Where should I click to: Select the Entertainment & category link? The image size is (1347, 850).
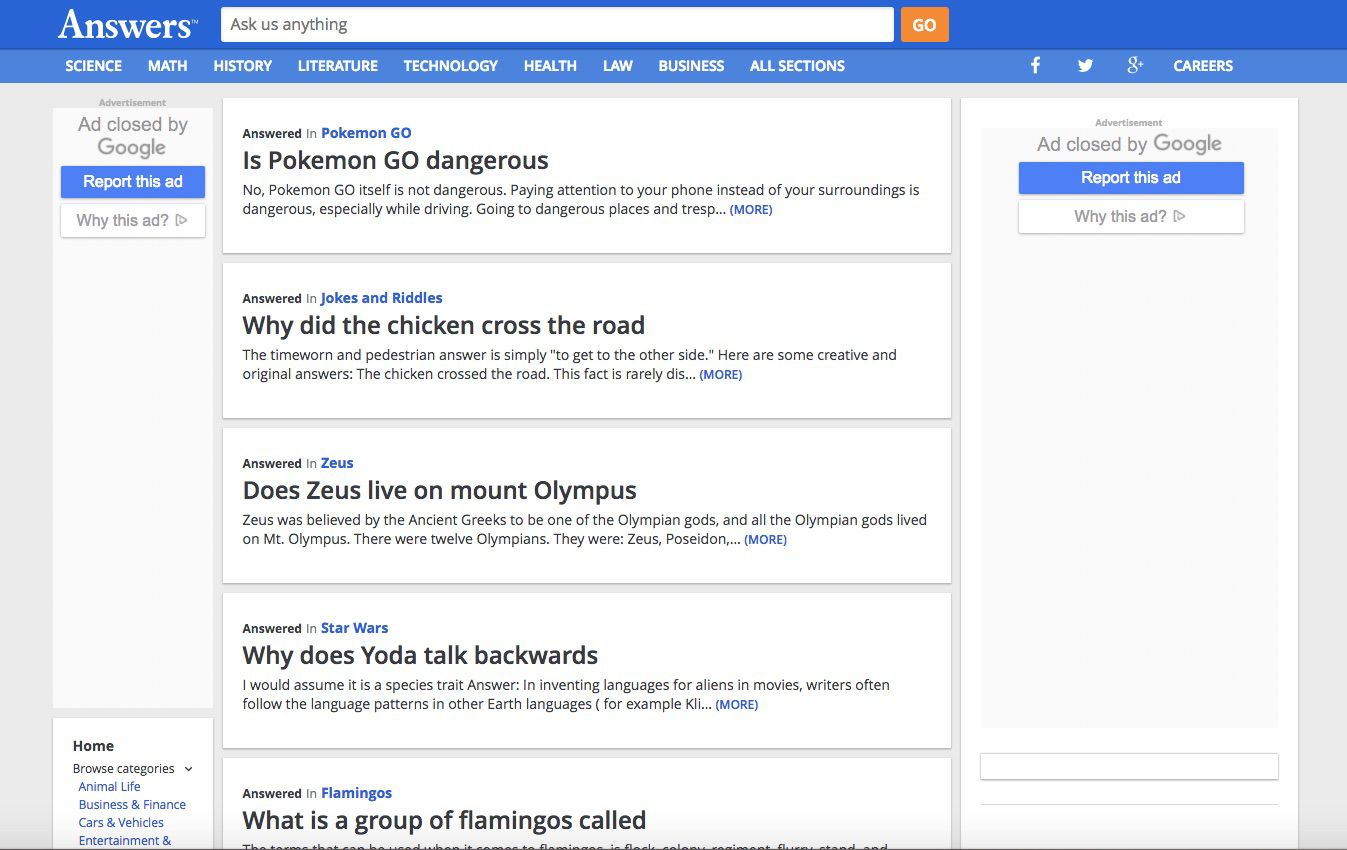tap(125, 841)
